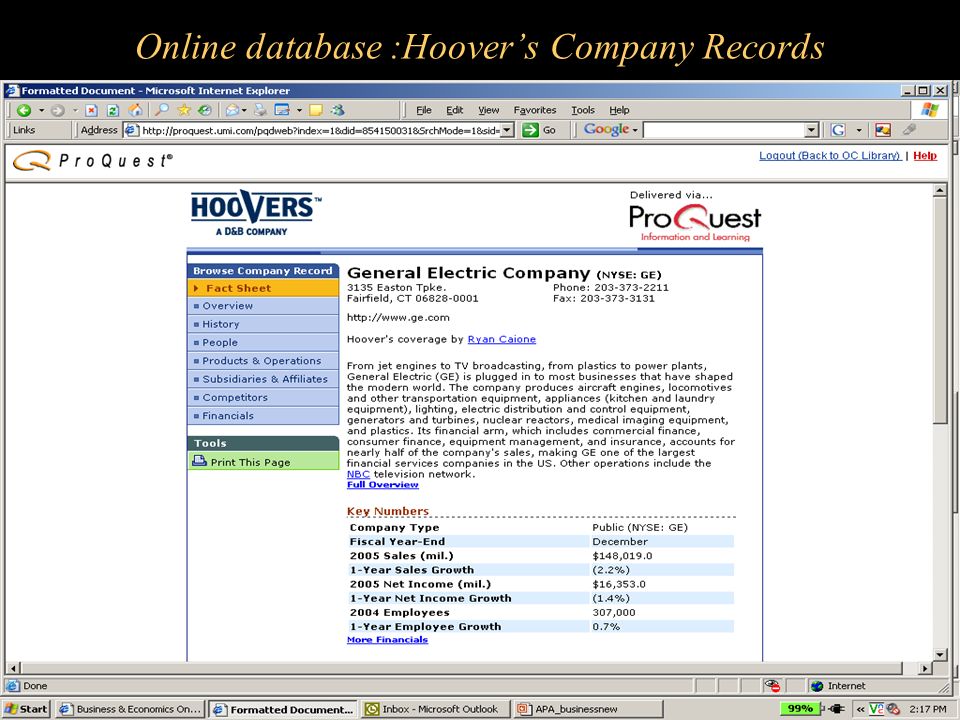Open Favorites with star icon
This screenshot has height=720, width=960.
tap(184, 110)
